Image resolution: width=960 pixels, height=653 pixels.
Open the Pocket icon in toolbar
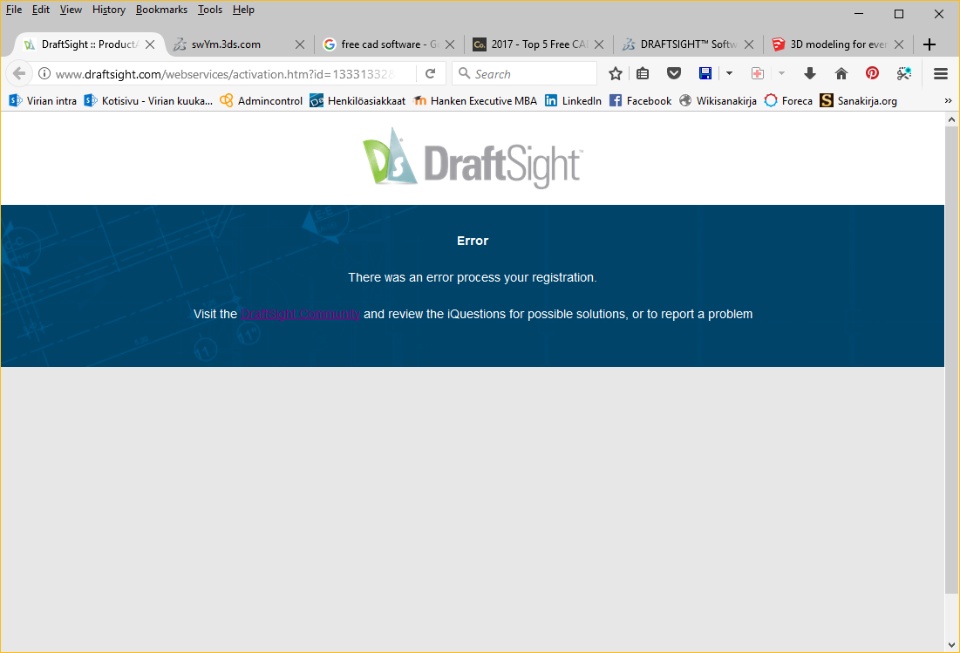tap(673, 73)
